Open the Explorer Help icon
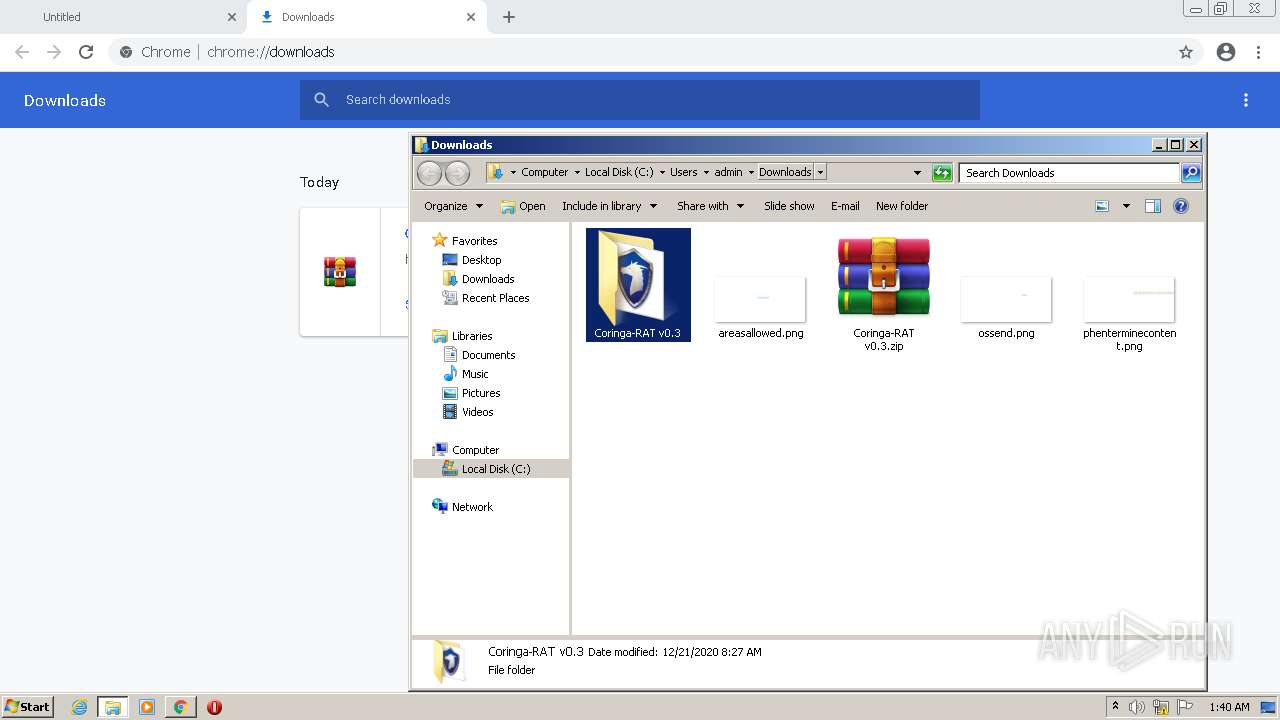The image size is (1280, 720). 1181,206
